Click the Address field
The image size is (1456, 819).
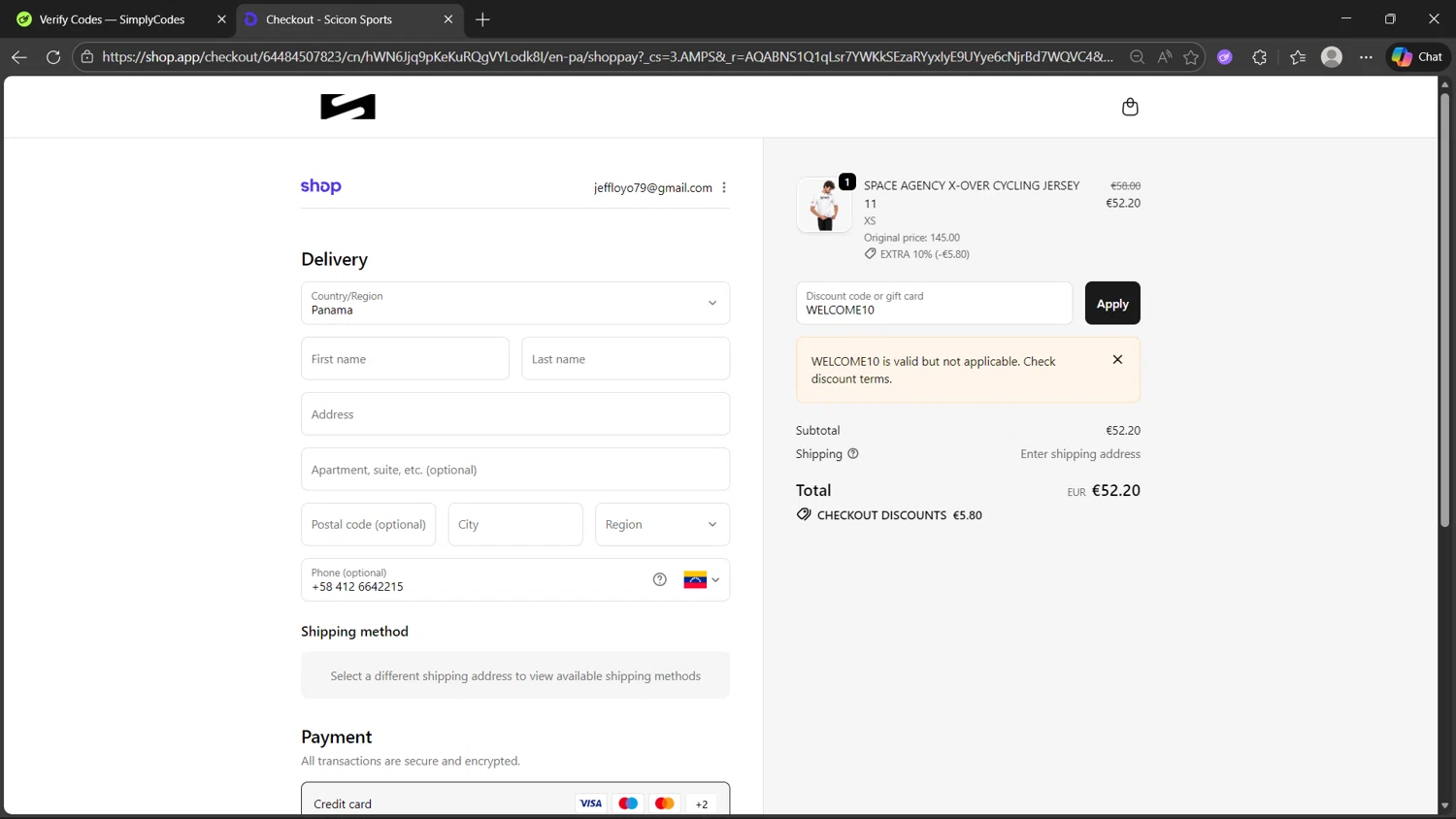(515, 414)
